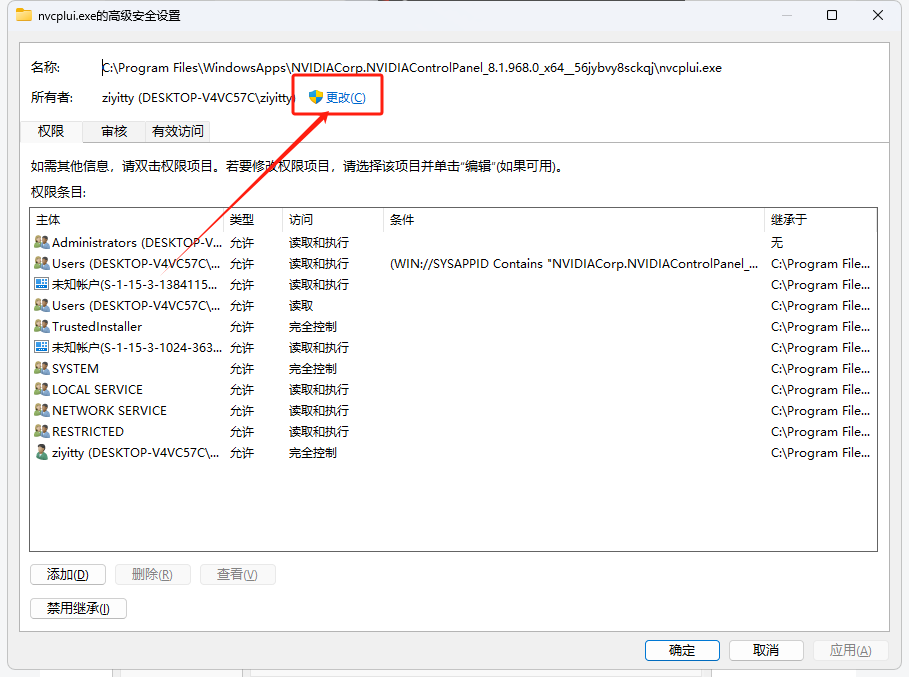The width and height of the screenshot is (909, 677).
Task: Select the TrustedInstaller permission entry
Action: point(453,326)
